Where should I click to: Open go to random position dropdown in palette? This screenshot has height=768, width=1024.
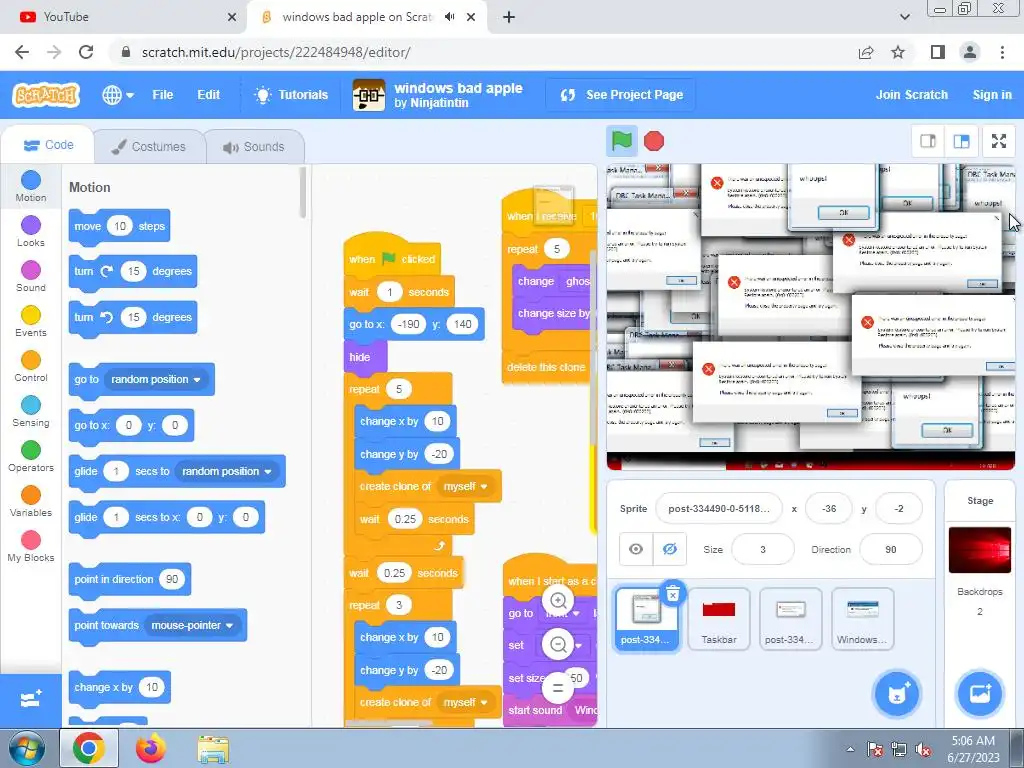pyautogui.click(x=156, y=379)
